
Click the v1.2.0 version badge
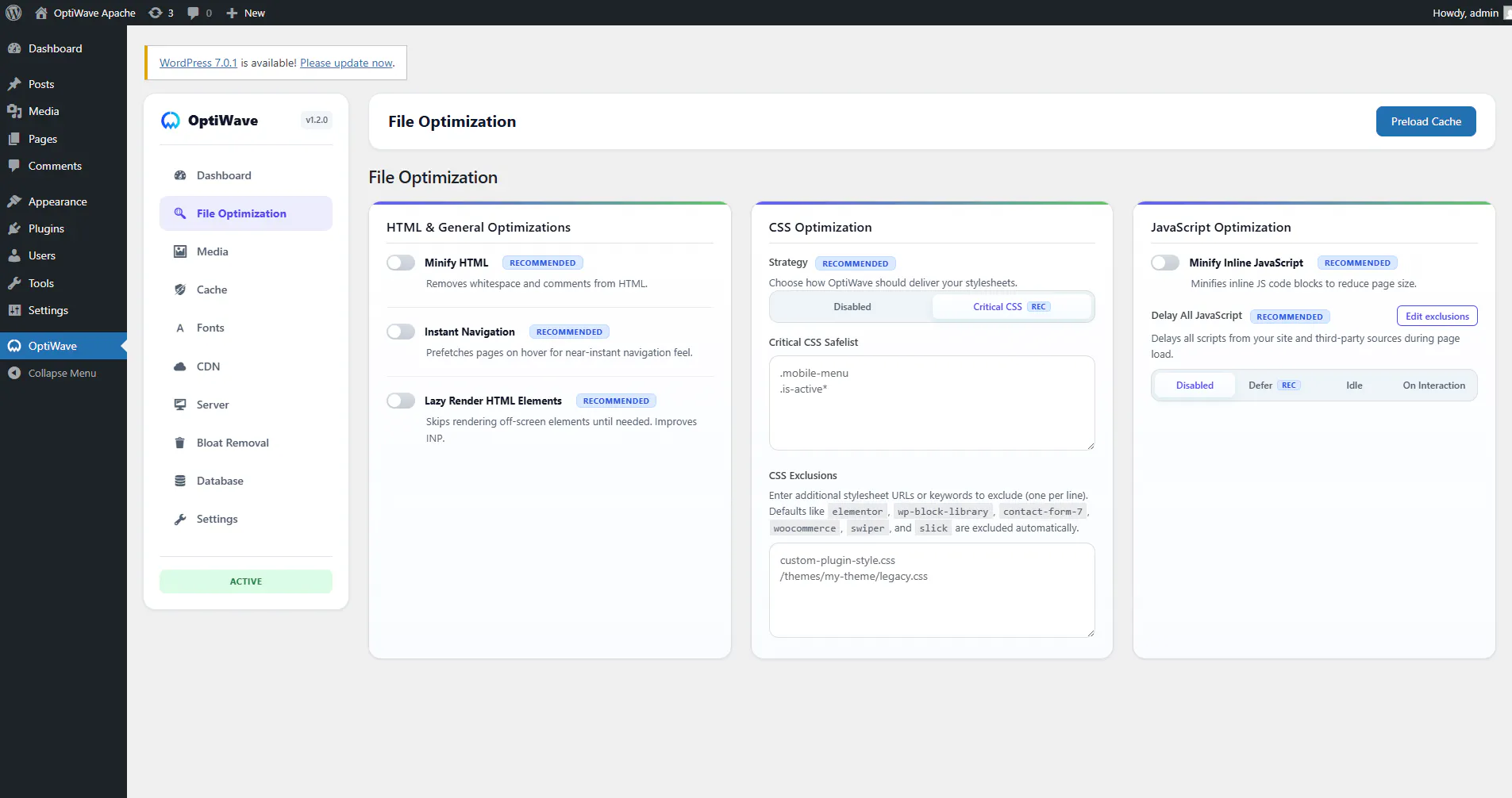coord(317,121)
